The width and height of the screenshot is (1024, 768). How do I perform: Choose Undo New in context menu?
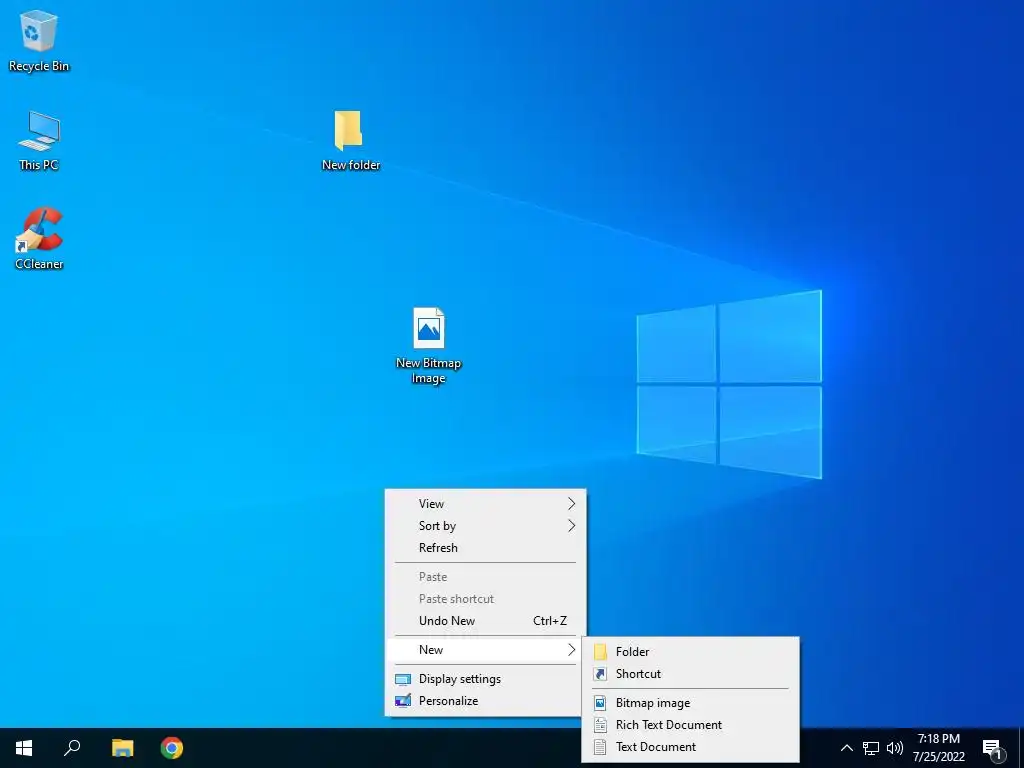click(485, 620)
